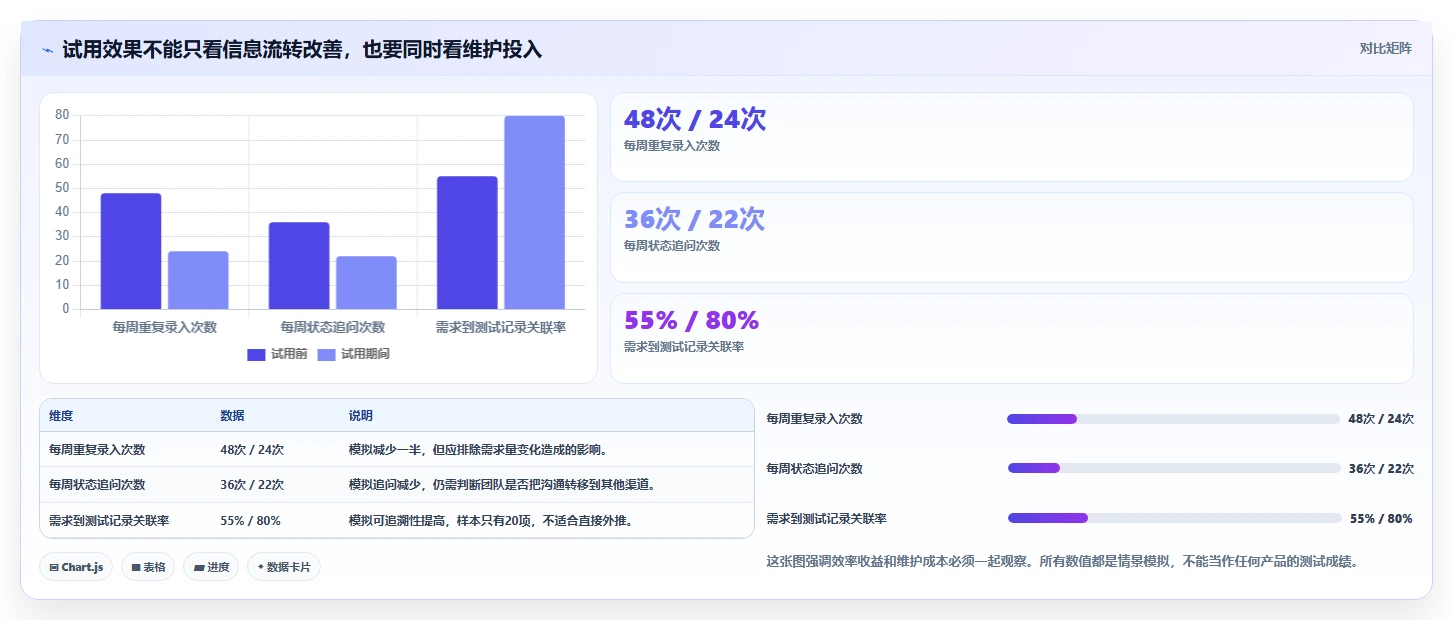Viewport: 1453px width, 620px height.
Task: Click the 表格 tag chip
Action: coord(148,567)
